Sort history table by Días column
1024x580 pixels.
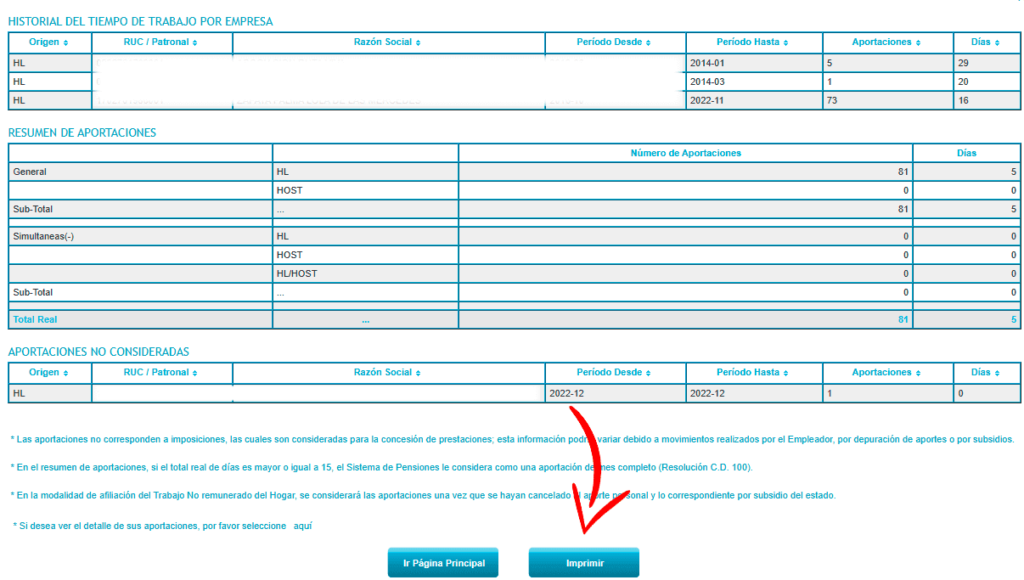pos(986,42)
